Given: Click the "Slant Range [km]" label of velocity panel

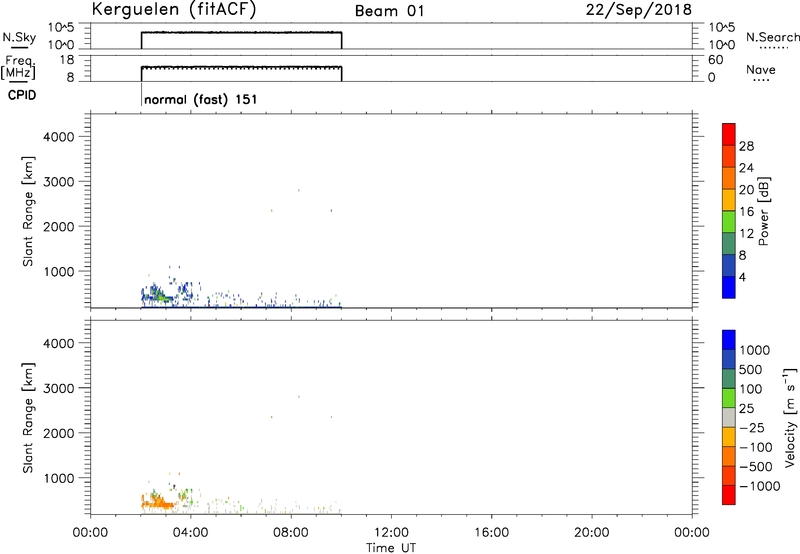Looking at the screenshot, I should click(28, 417).
